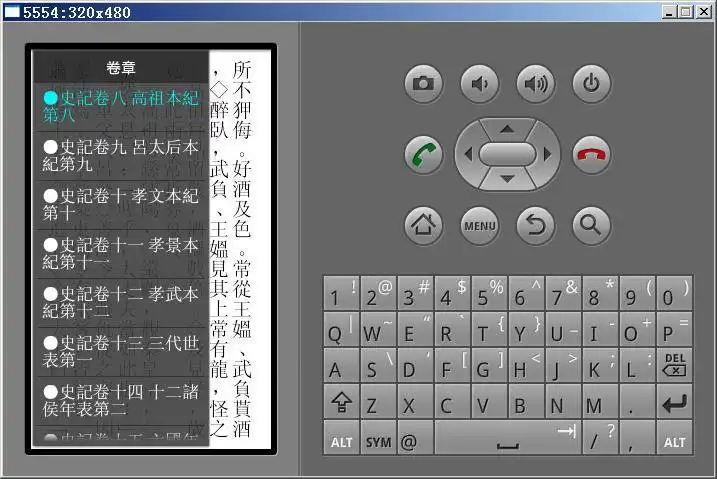Maximize the 5554 emulator window

pyautogui.click(x=686, y=12)
